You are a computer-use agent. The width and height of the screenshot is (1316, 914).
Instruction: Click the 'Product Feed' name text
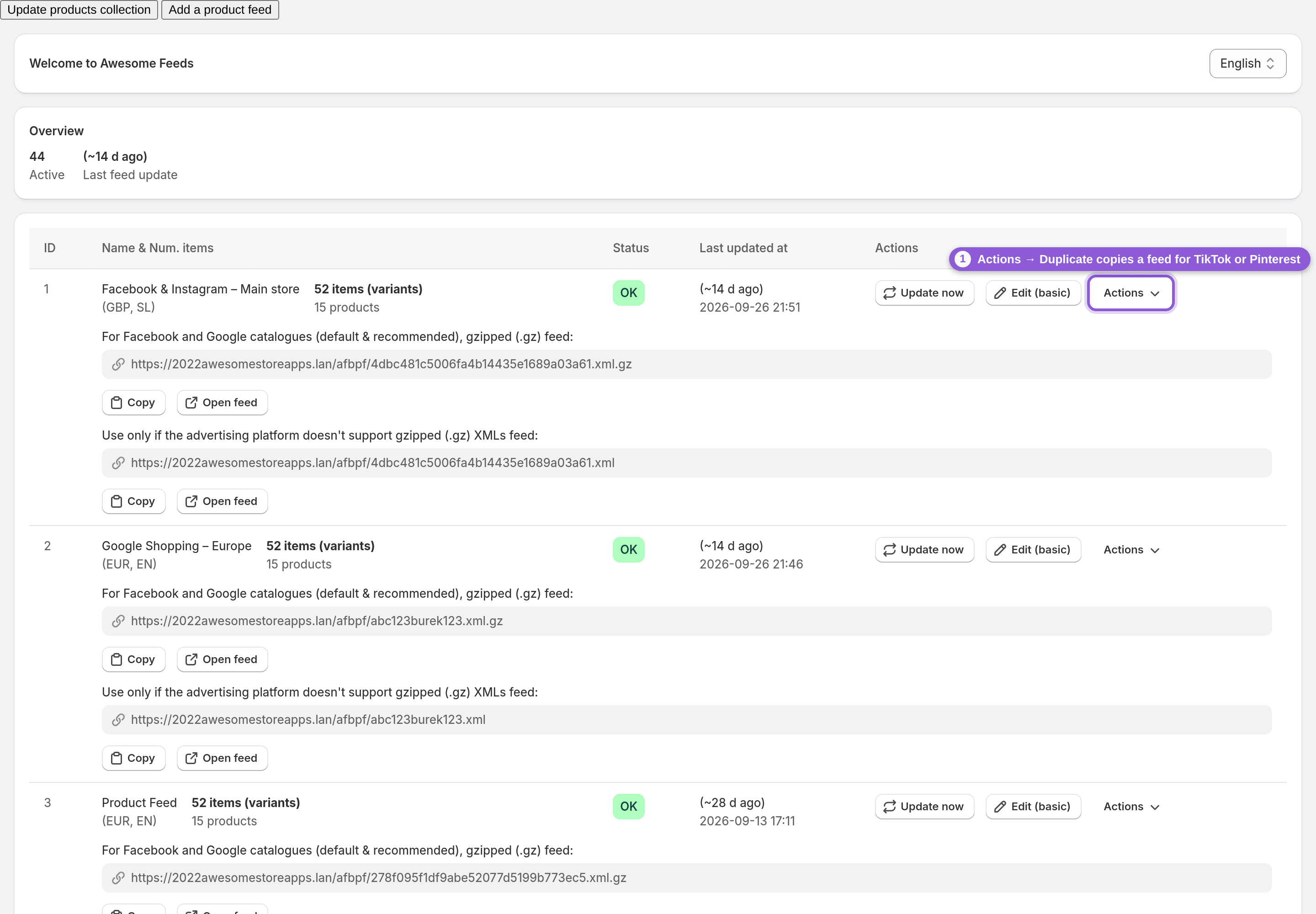pyautogui.click(x=139, y=803)
